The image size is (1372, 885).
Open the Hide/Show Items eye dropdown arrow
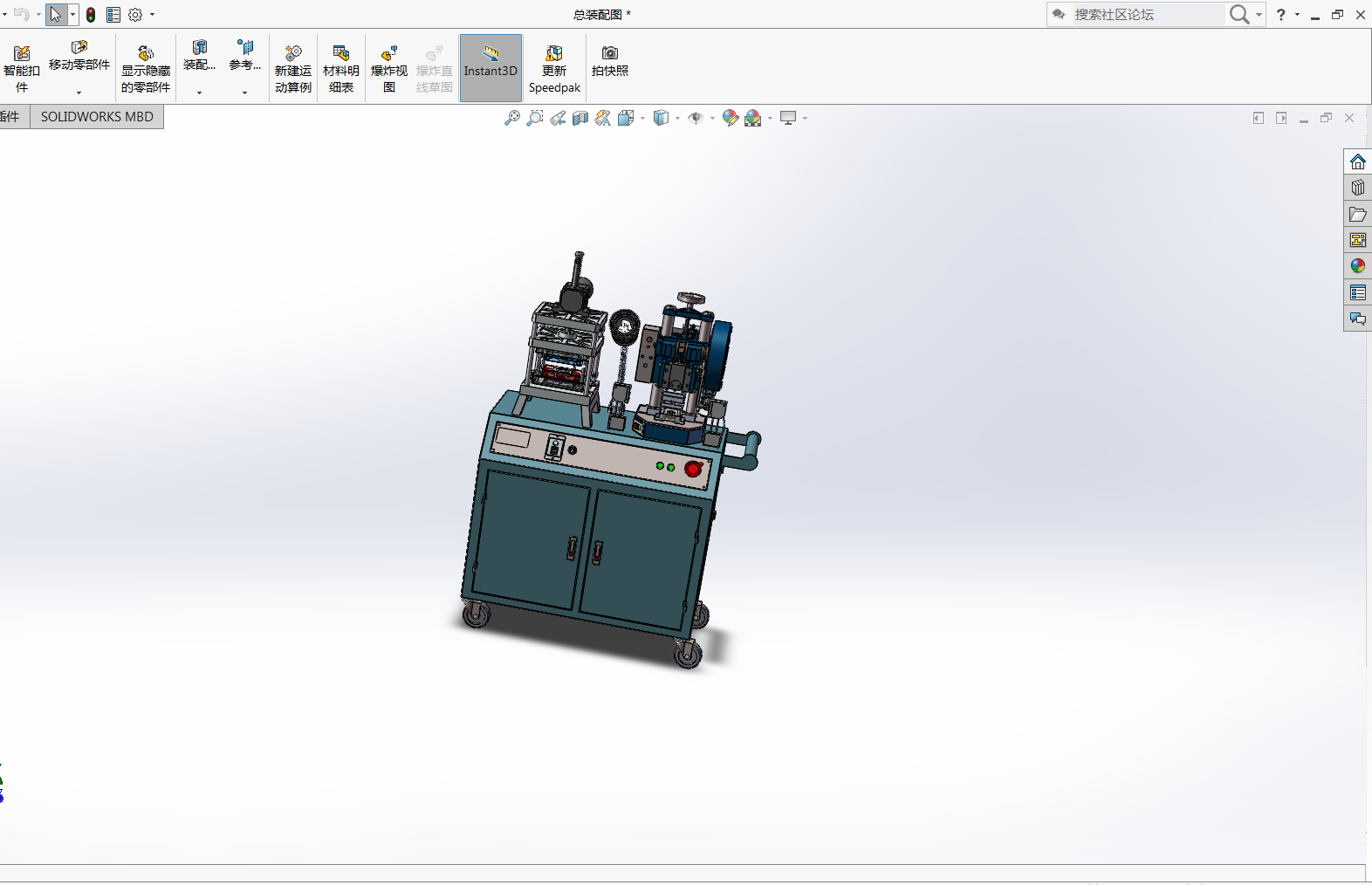(712, 119)
